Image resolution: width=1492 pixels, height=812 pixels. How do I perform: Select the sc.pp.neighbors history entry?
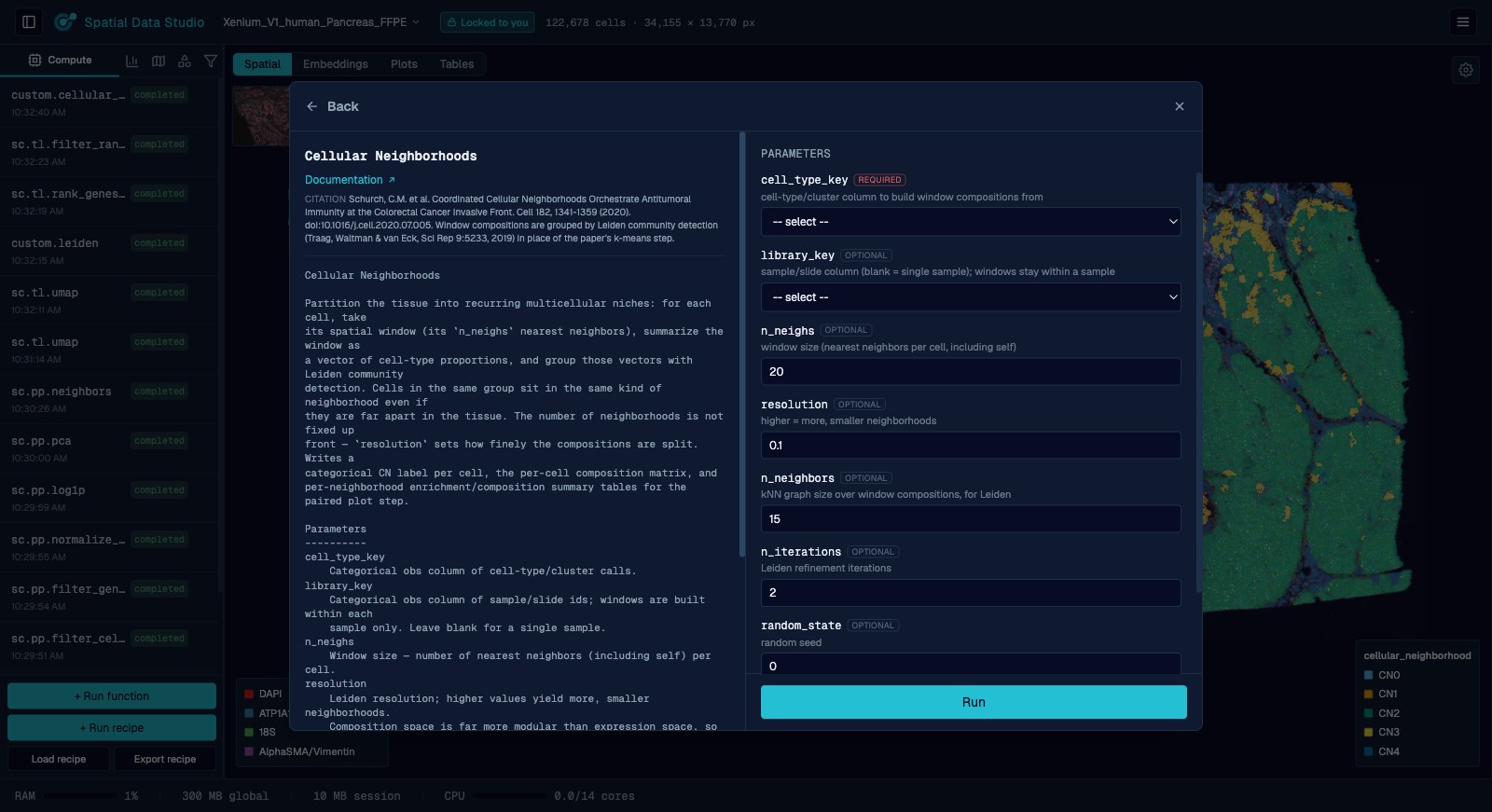point(109,399)
